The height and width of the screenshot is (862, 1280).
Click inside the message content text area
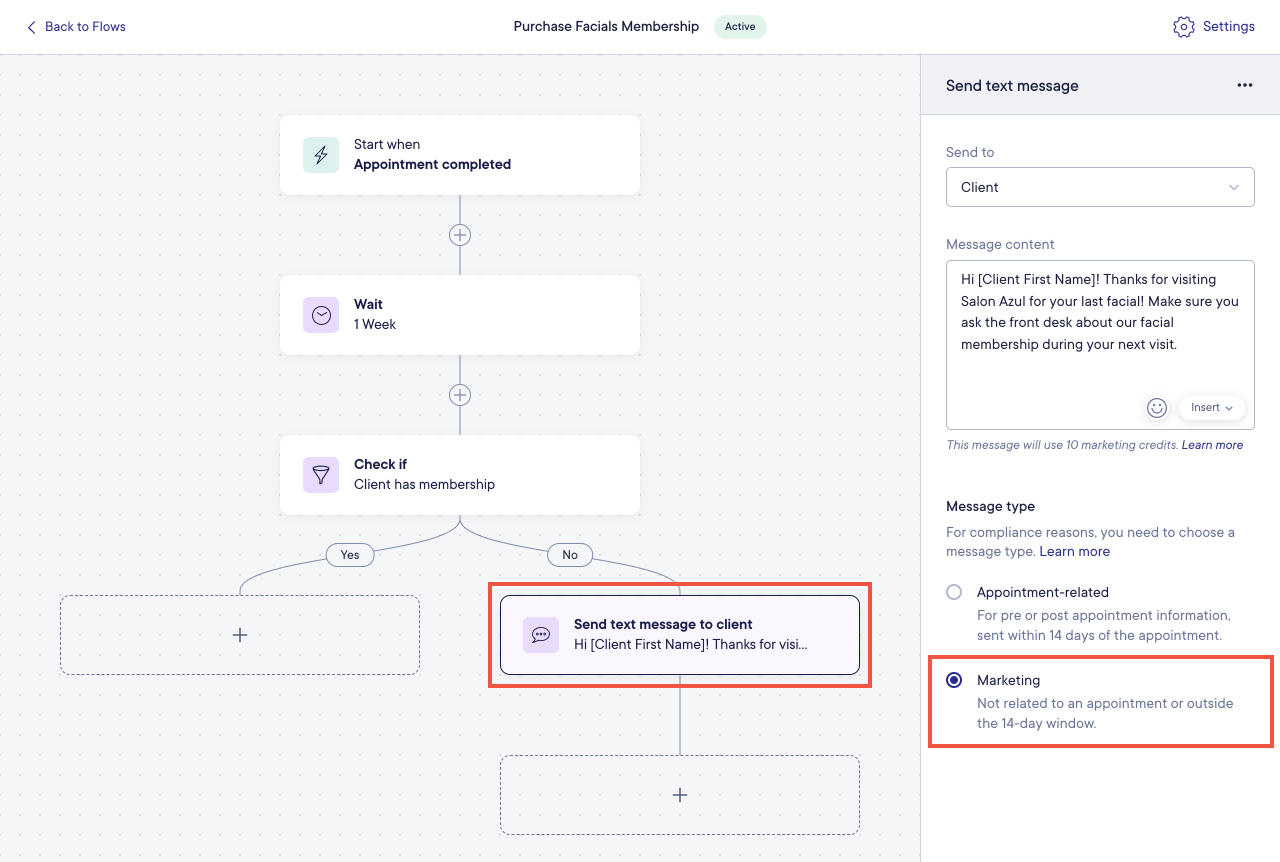coord(1100,330)
